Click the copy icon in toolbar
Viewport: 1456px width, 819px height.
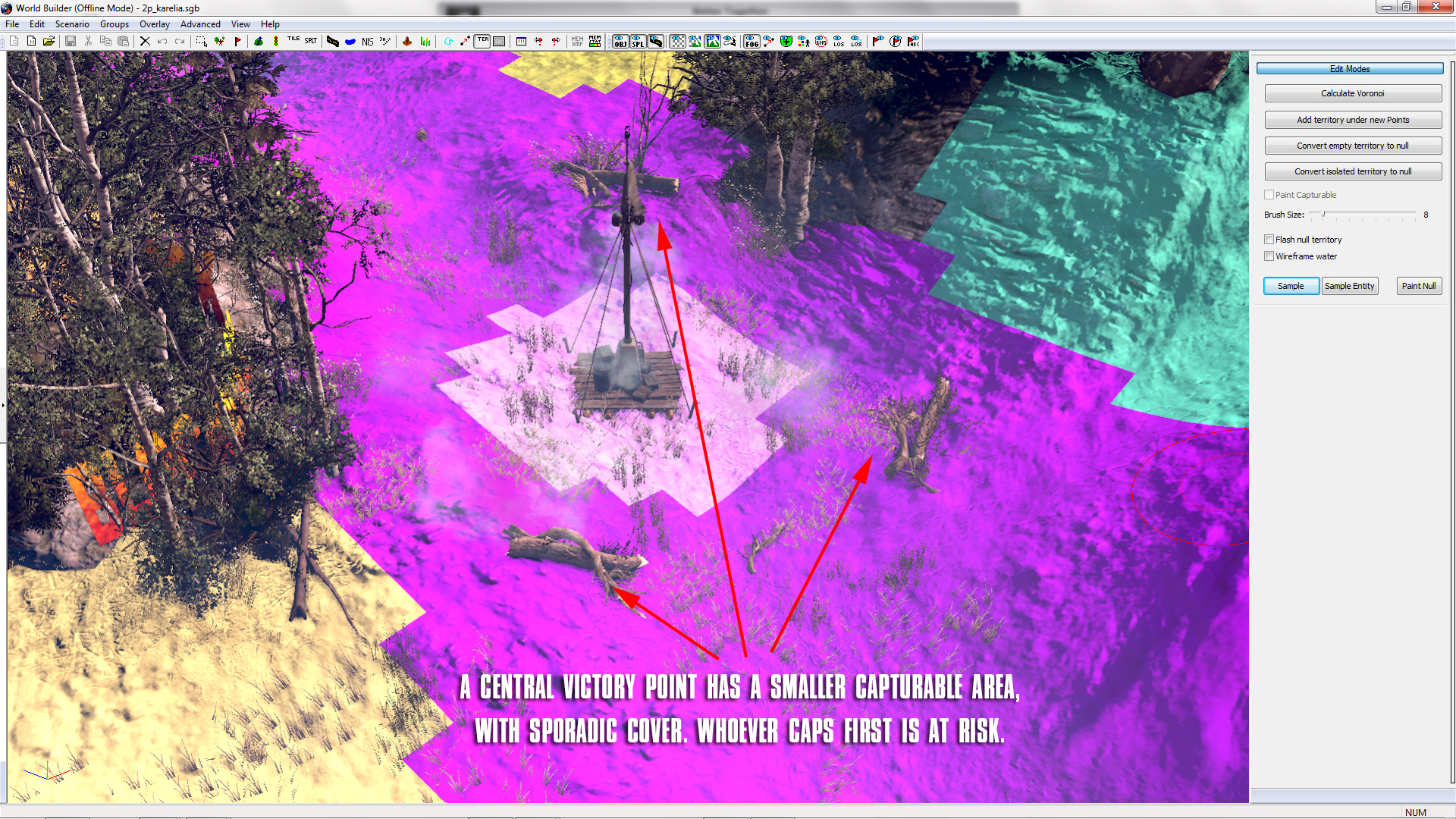(105, 42)
